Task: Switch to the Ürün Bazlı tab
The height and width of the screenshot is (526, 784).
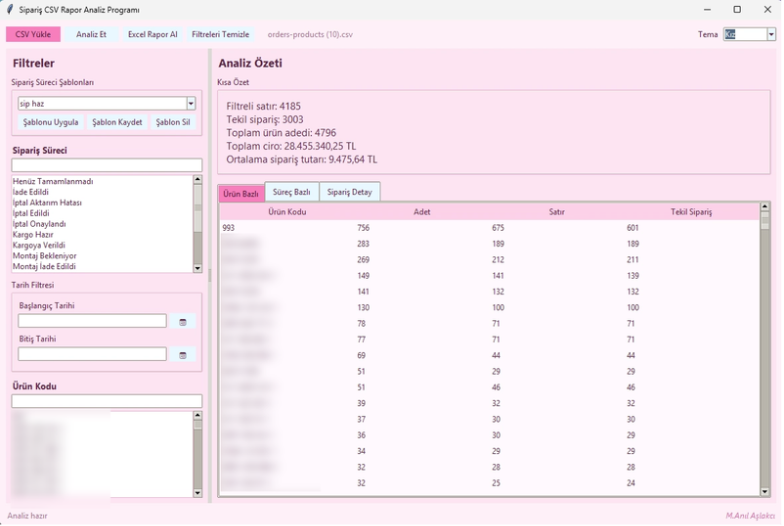Action: point(241,194)
